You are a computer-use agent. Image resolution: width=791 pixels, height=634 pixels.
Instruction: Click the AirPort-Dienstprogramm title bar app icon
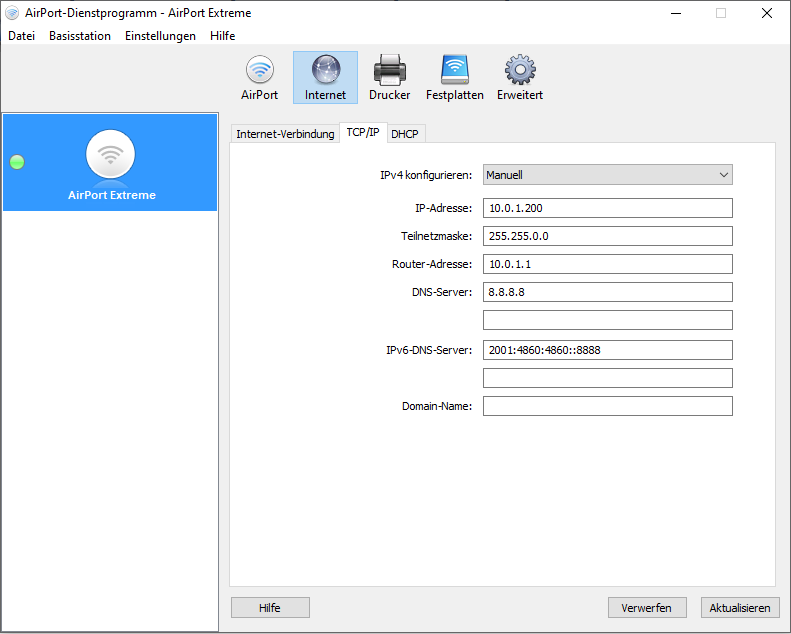tap(12, 13)
